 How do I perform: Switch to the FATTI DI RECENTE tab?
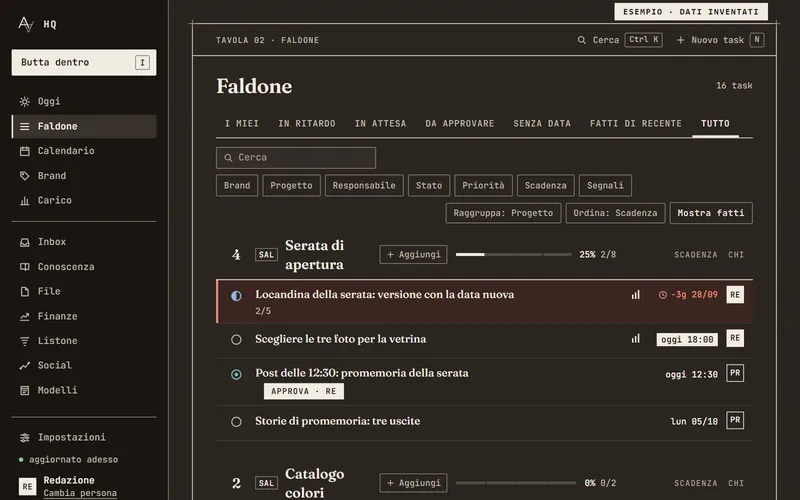(636, 123)
